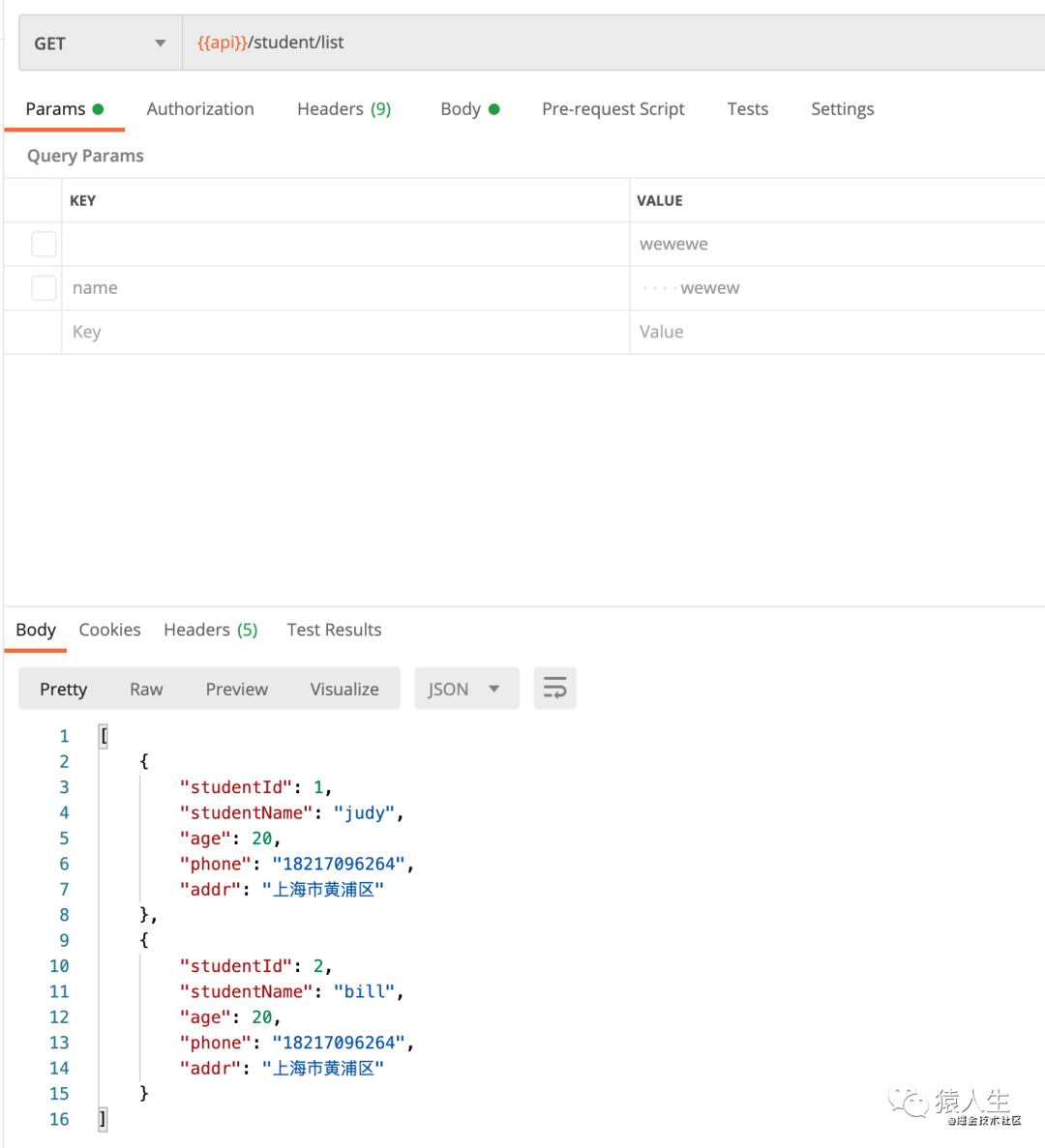The height and width of the screenshot is (1148, 1045).
Task: Open the Pre-request Script tab
Action: click(x=612, y=109)
